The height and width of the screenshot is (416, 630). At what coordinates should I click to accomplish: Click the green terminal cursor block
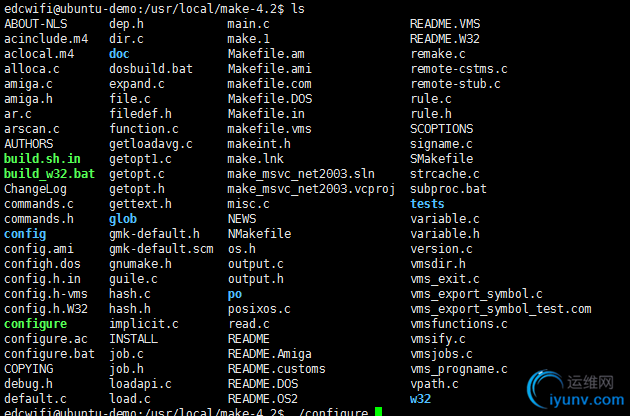coord(378,412)
